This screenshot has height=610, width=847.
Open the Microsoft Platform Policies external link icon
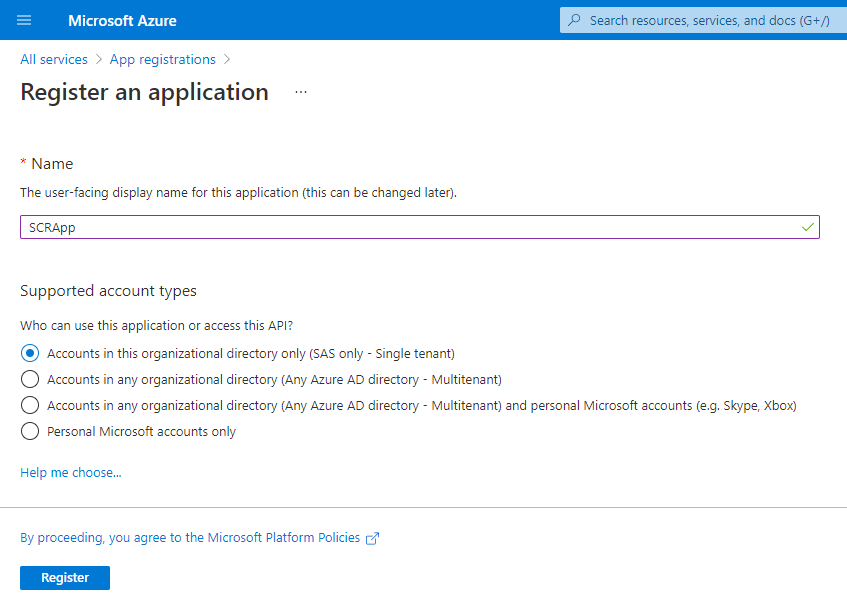[x=371, y=538]
